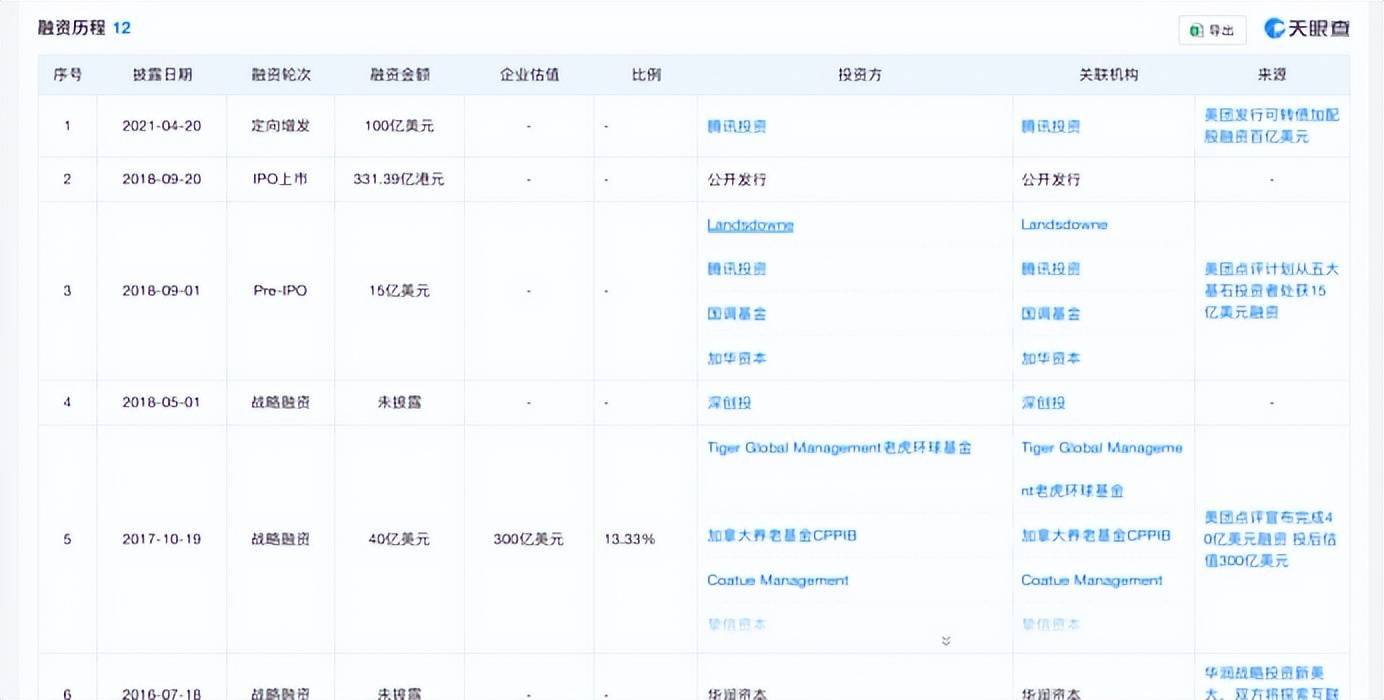This screenshot has width=1384, height=700.
Task: Click 腾讯投资 under 关联机构 in the Pre-IPO row
Action: click(x=1050, y=269)
